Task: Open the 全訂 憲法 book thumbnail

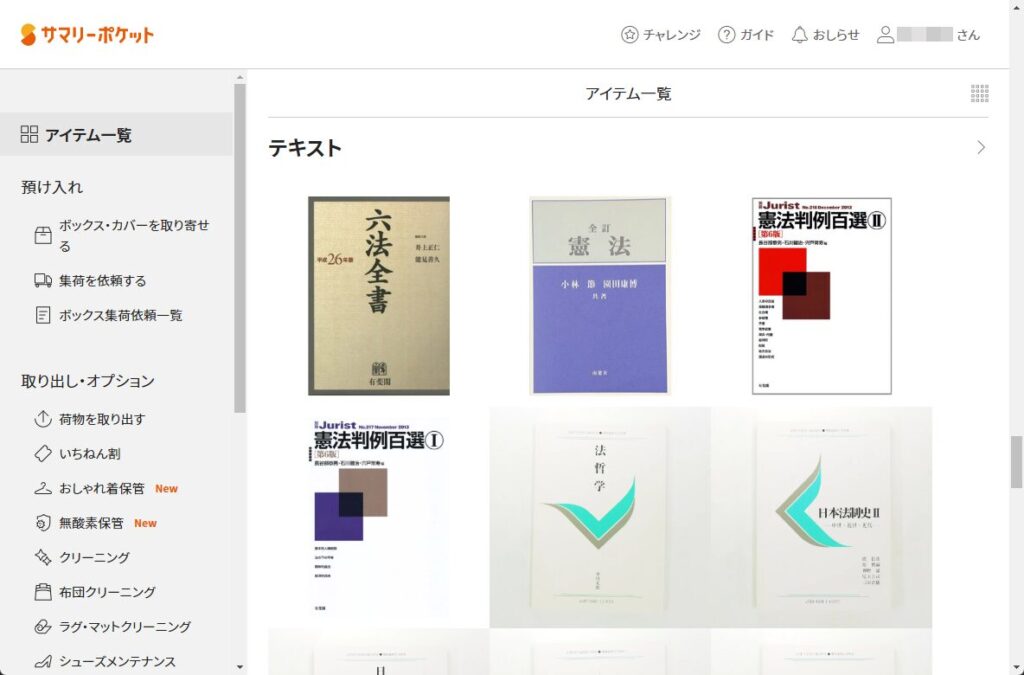Action: 600,296
